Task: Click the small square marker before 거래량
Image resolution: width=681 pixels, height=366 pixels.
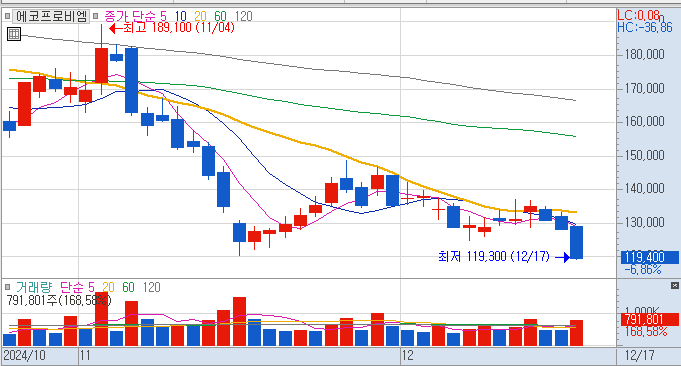Action: pos(7,287)
